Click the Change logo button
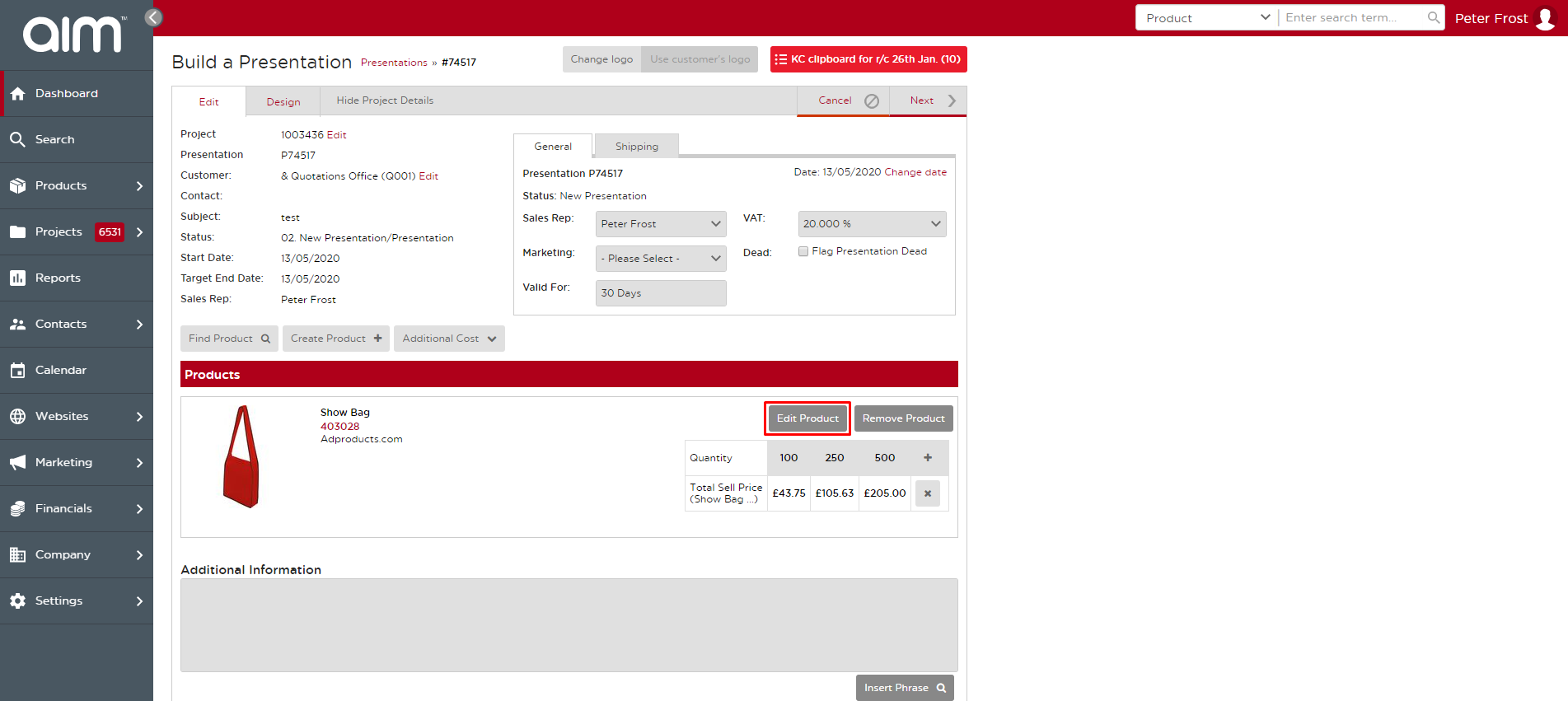1568x701 pixels. (601, 59)
